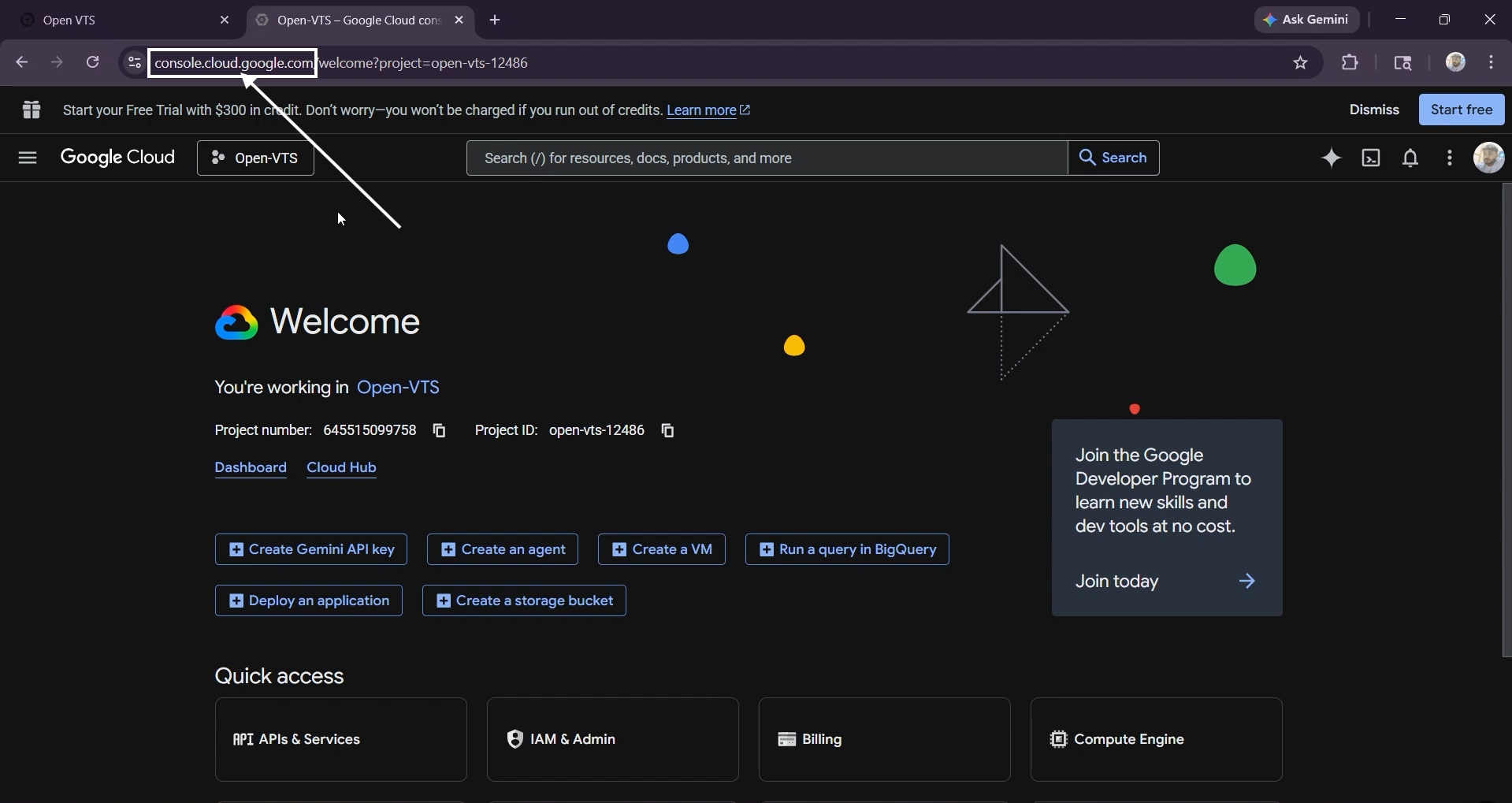Open the Chrome three-dot menu
This screenshot has height=803, width=1512.
(x=1492, y=63)
